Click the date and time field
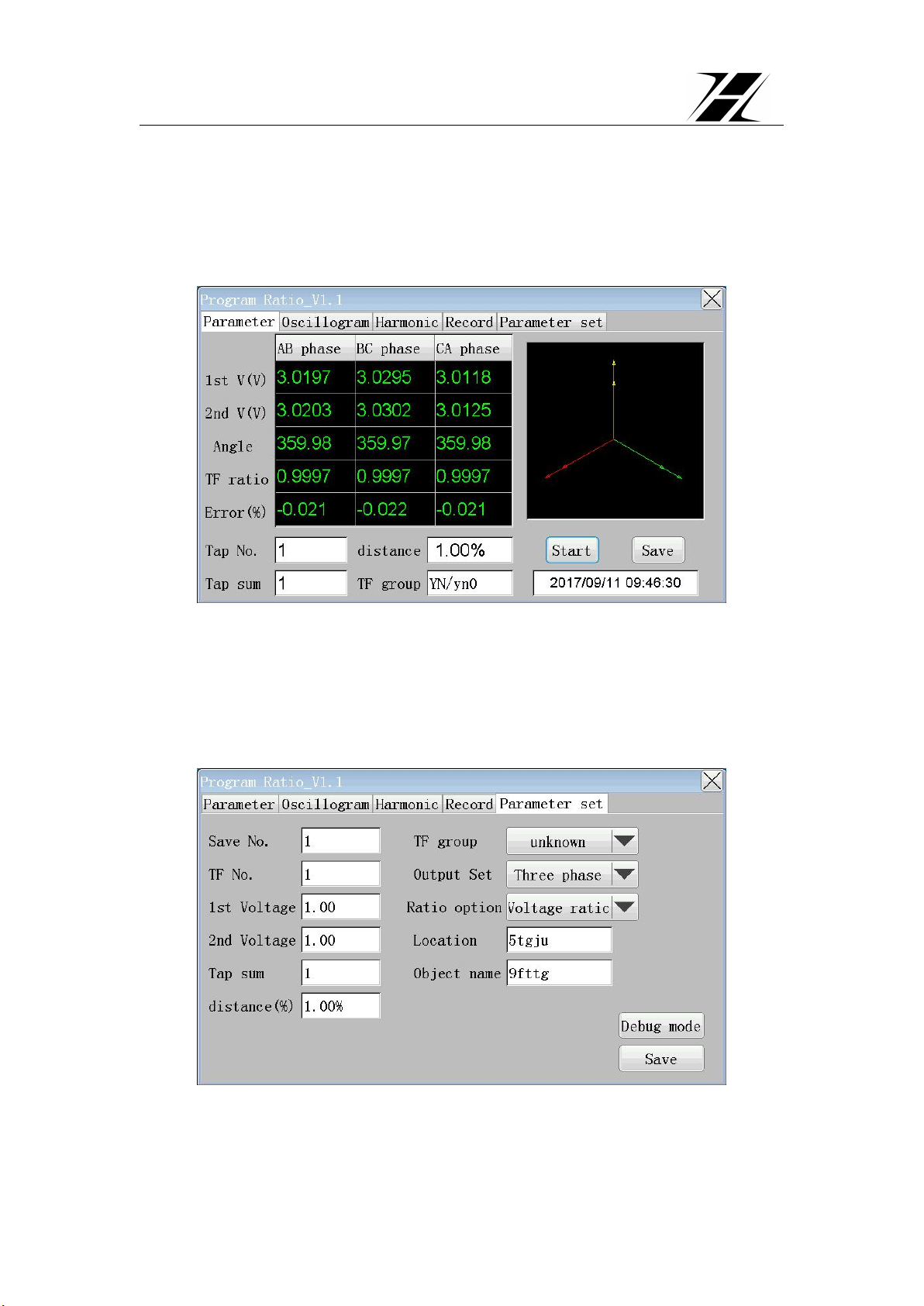Viewport: 924px width, 1306px height. pos(615,583)
